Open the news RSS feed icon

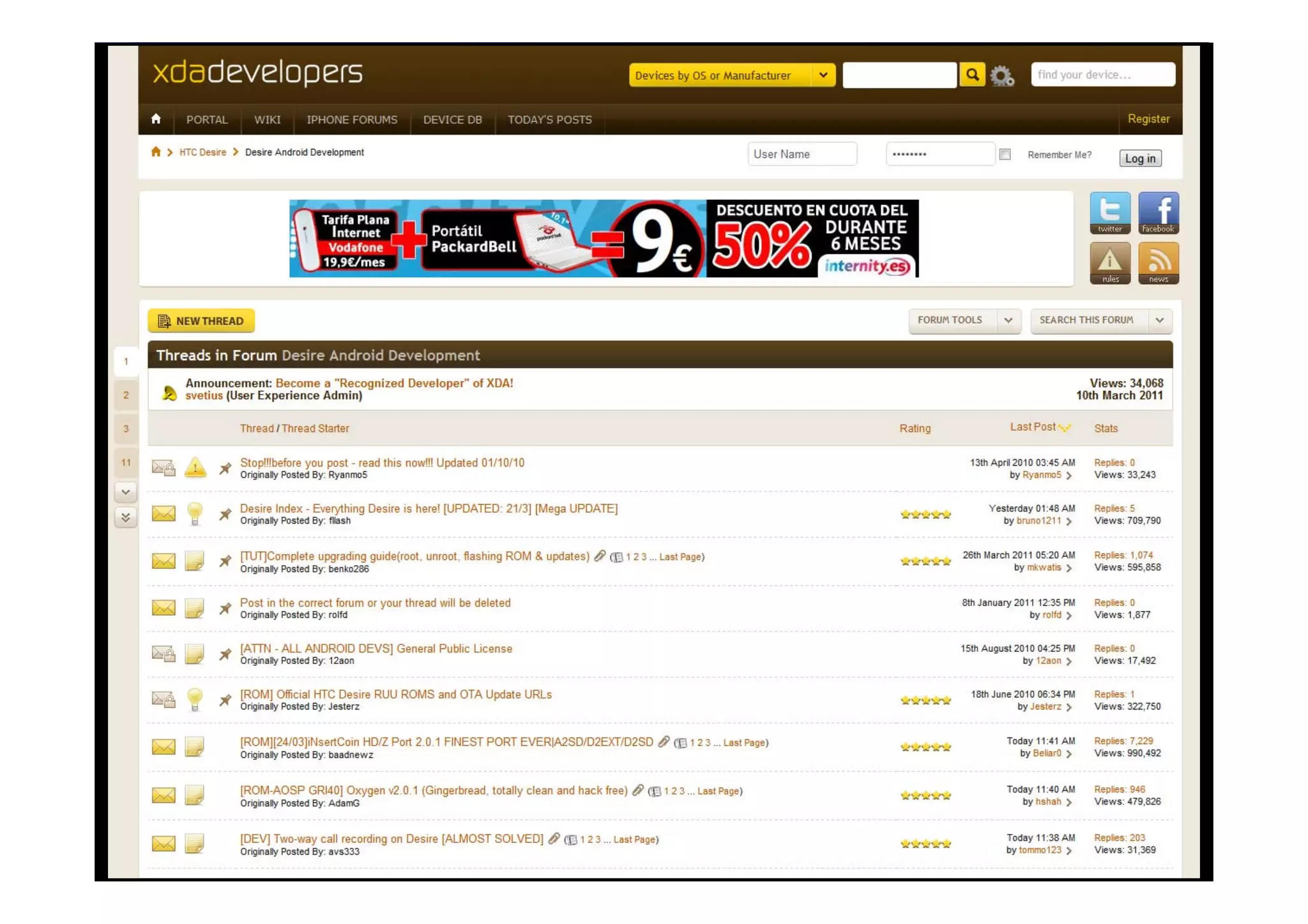1158,262
